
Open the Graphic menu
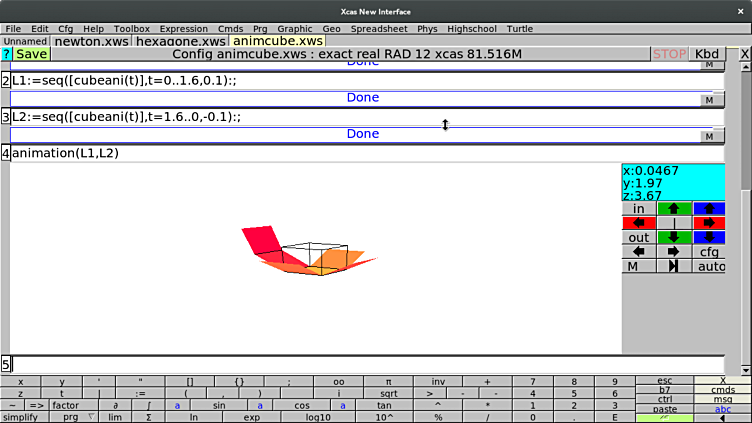pos(295,29)
